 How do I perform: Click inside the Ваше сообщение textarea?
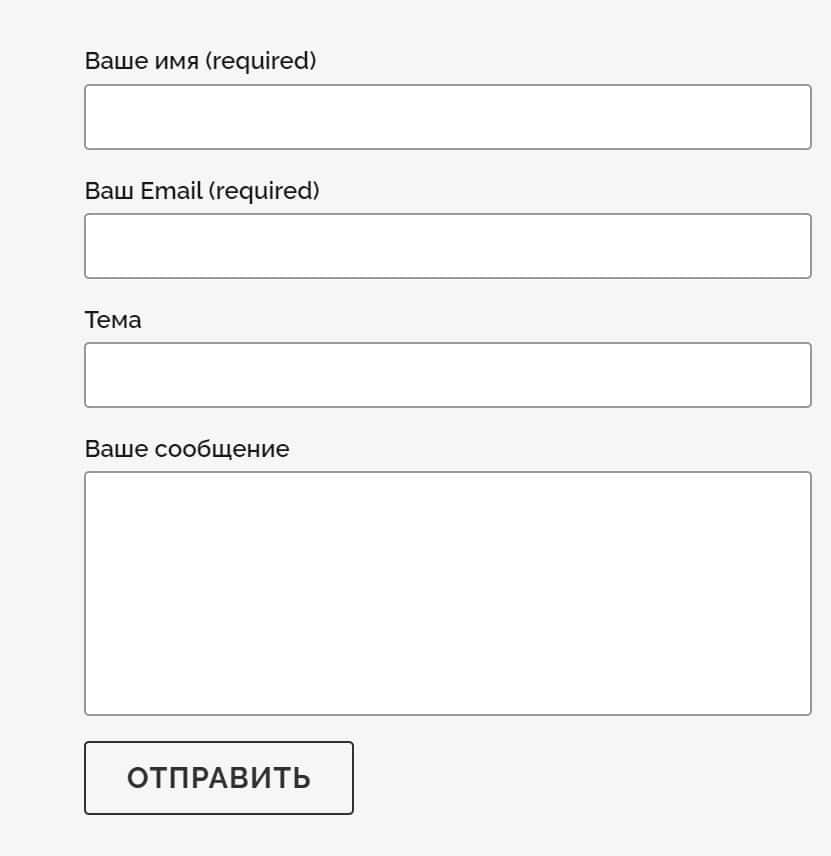447,593
